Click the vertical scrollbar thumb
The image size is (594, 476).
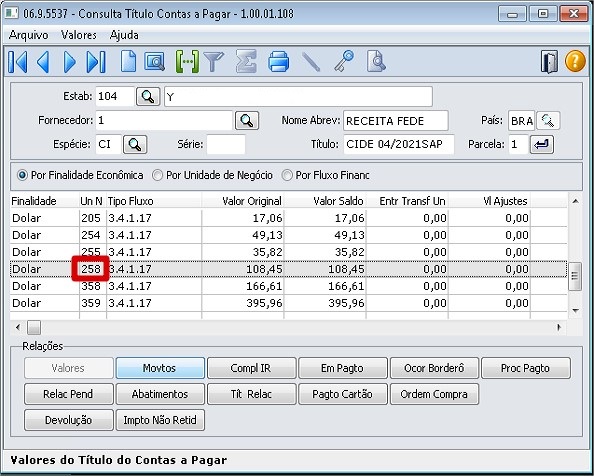[x=575, y=276]
